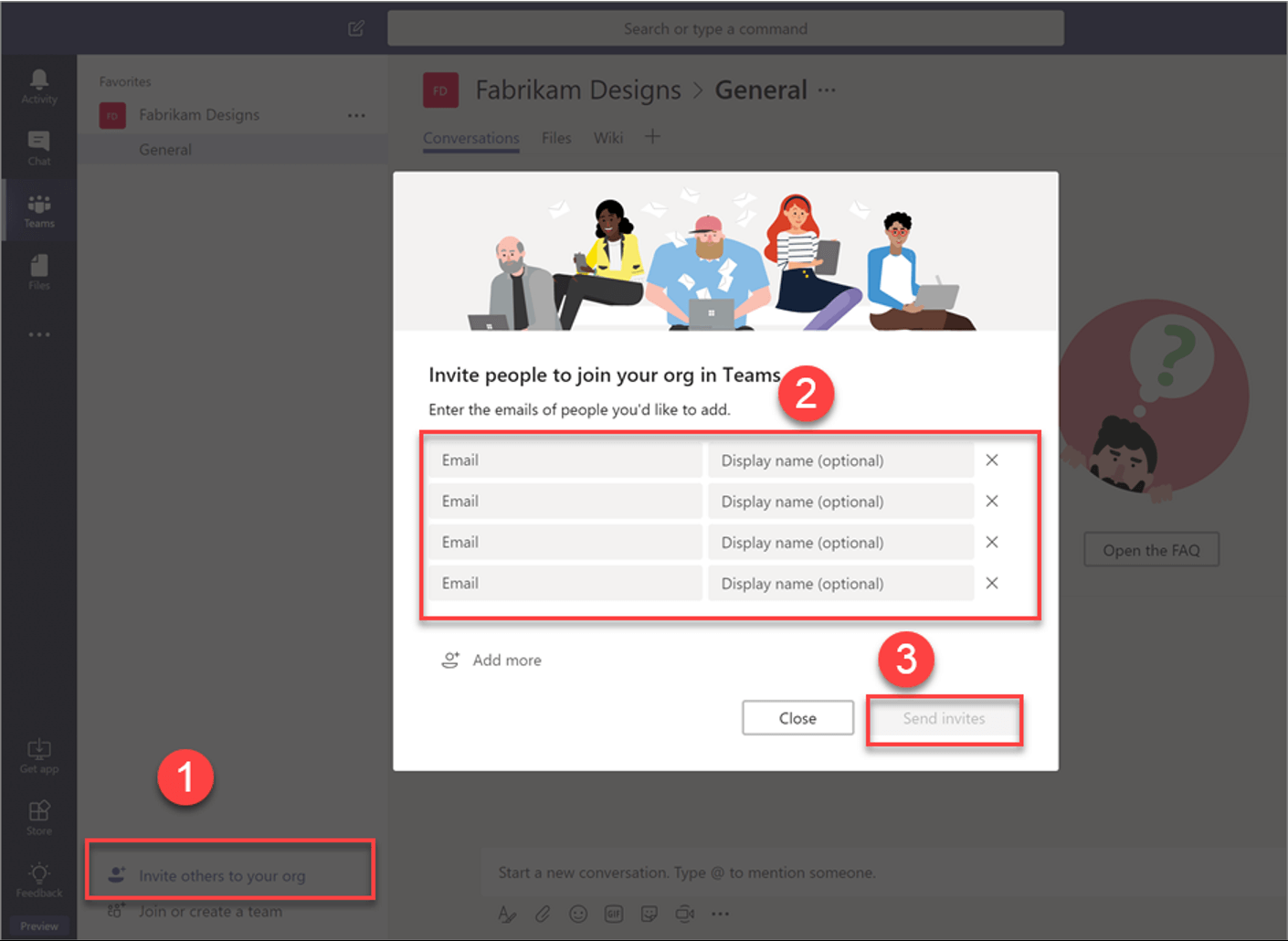The height and width of the screenshot is (941, 1288).
Task: Click the attach file paperclip icon
Action: pos(543,914)
